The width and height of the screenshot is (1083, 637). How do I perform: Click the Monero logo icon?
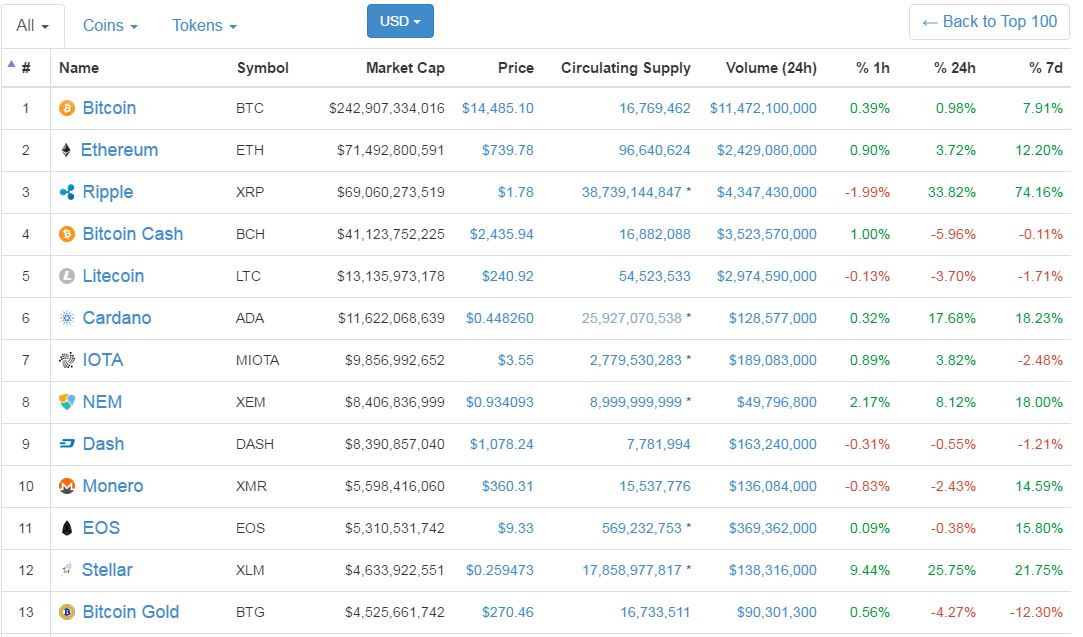click(67, 486)
